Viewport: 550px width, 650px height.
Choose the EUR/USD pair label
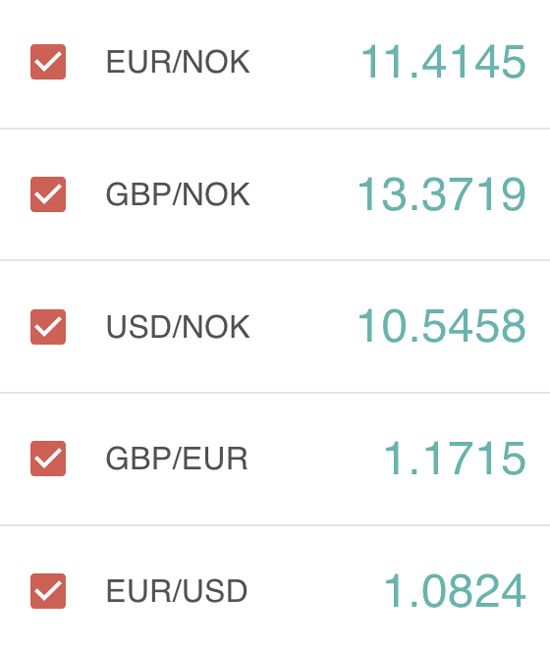pos(177,591)
